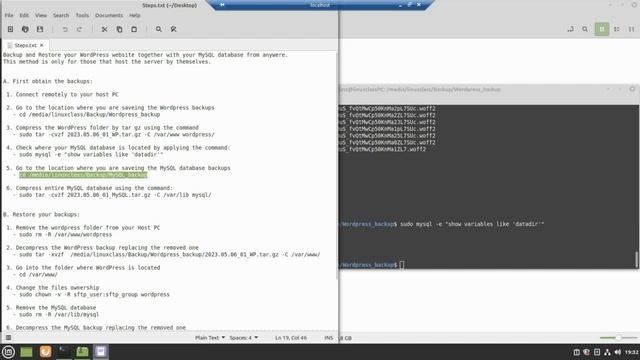
Task: Click the 'A. First obtain the backups:' heading
Action: (48, 81)
